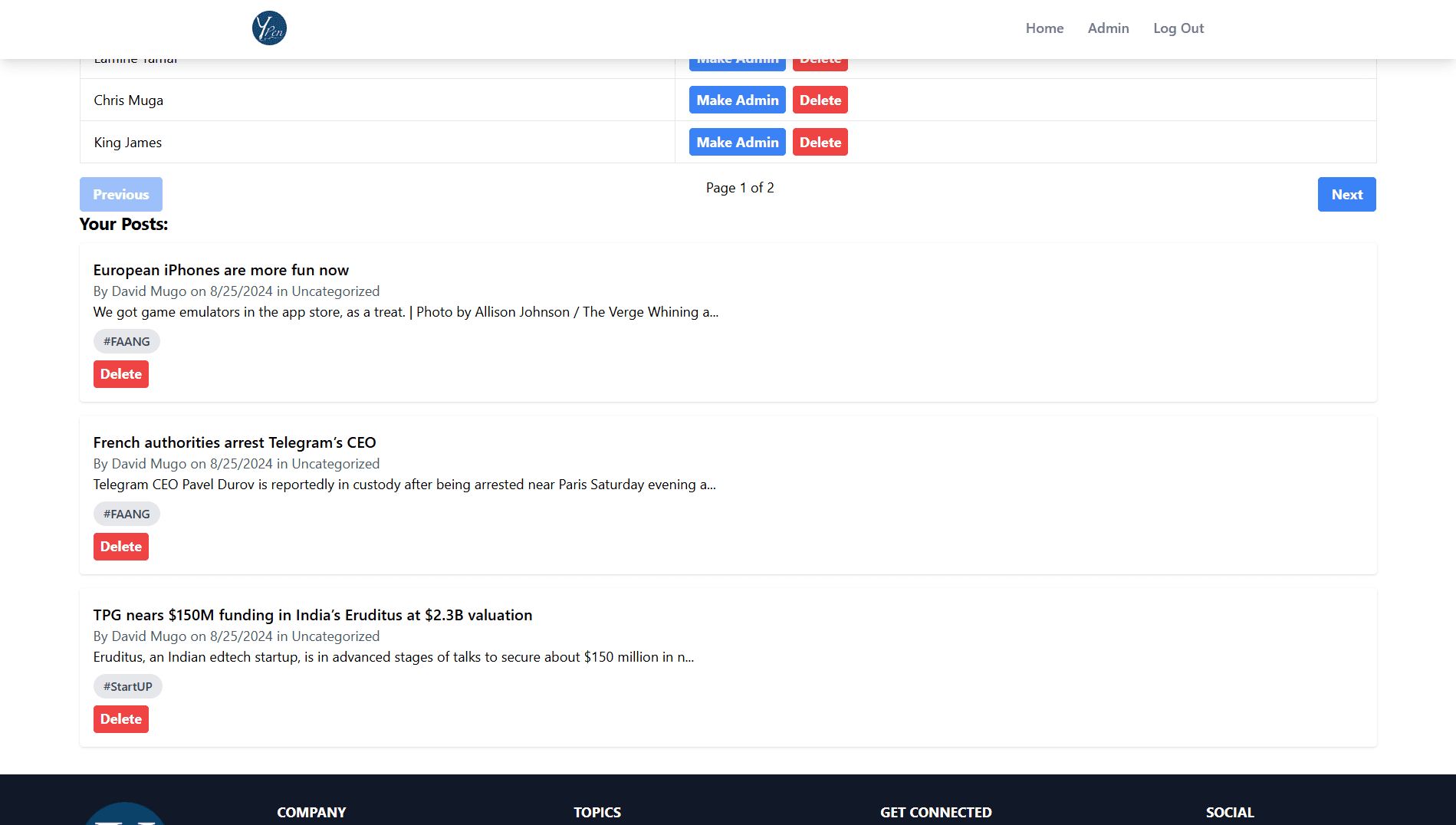This screenshot has height=825, width=1456.
Task: Select the #StartUP tag
Action: (128, 686)
